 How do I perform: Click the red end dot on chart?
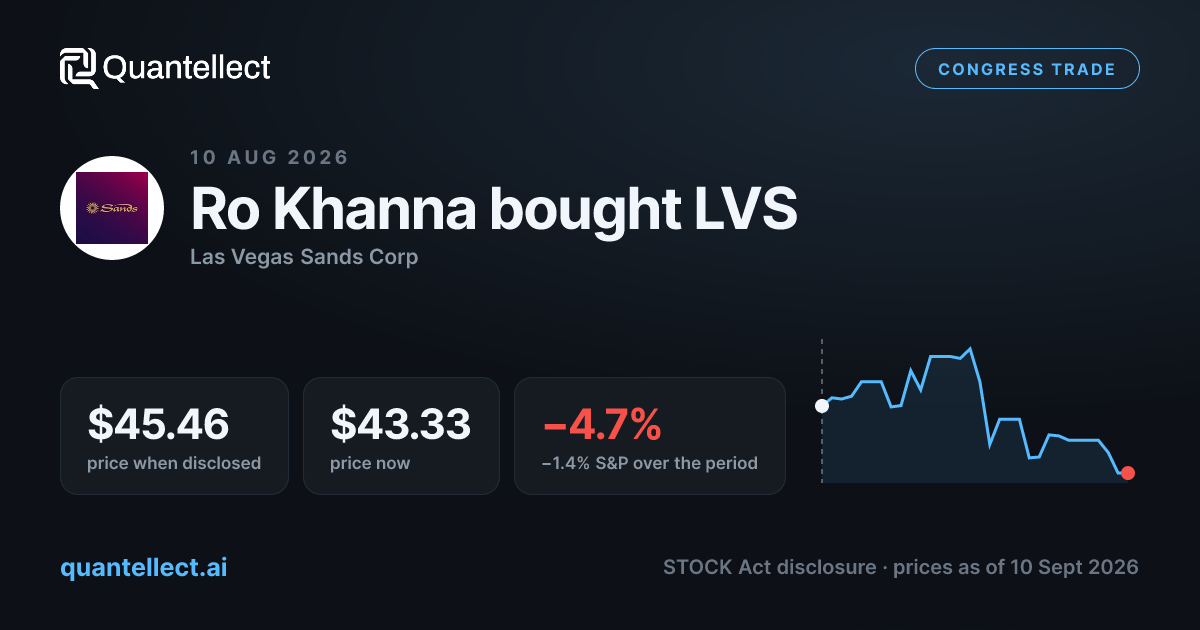coord(1128,473)
